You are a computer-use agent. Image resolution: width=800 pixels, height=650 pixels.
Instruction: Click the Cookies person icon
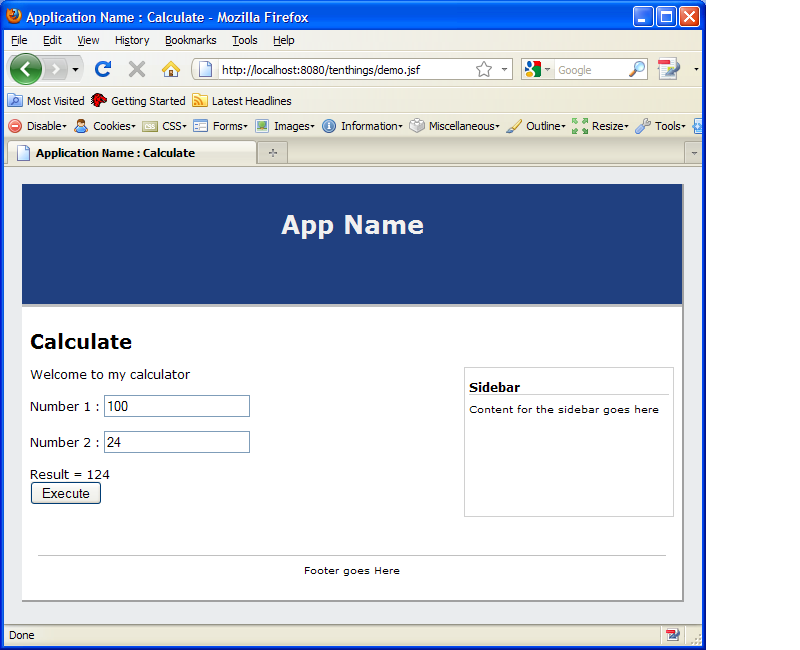click(x=81, y=126)
